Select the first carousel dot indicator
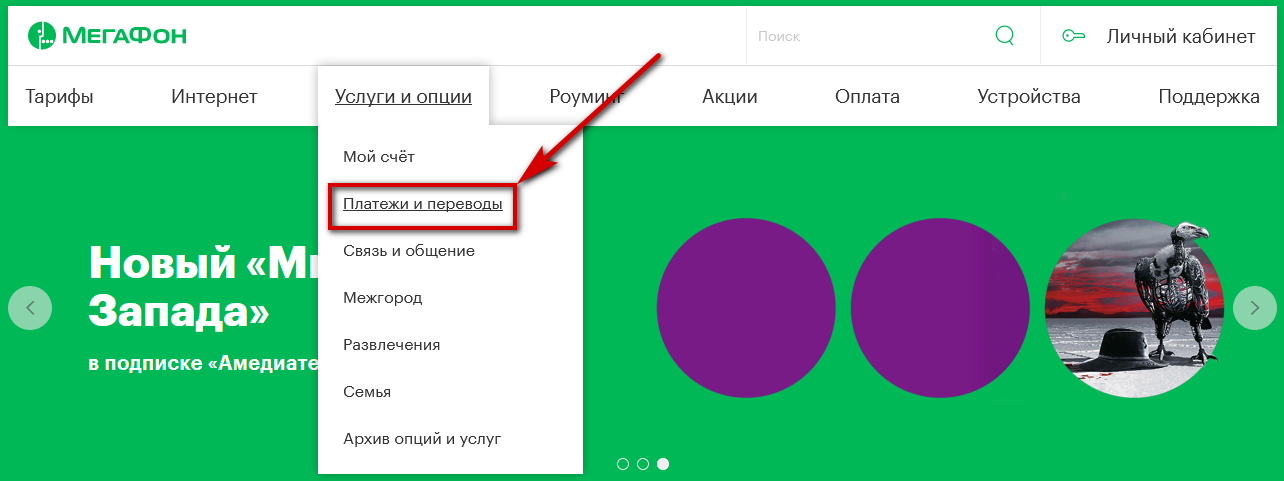 coord(623,464)
